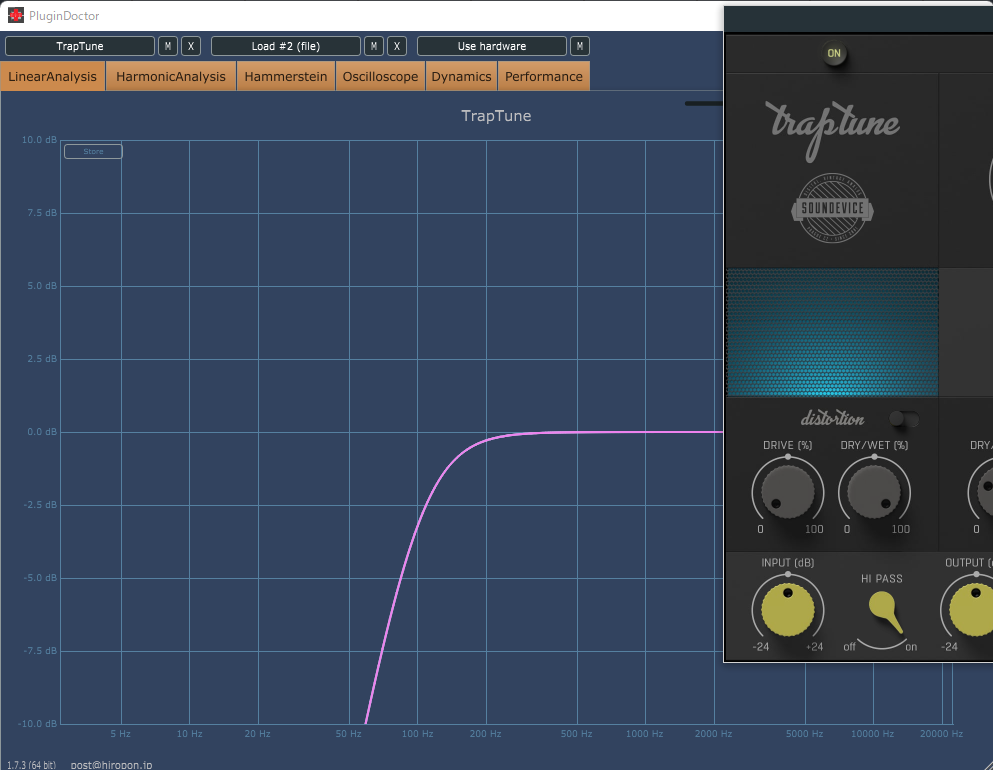Screen dimensions: 993x770
Task: Click the 5 Hz axis label
Action: [x=120, y=734]
